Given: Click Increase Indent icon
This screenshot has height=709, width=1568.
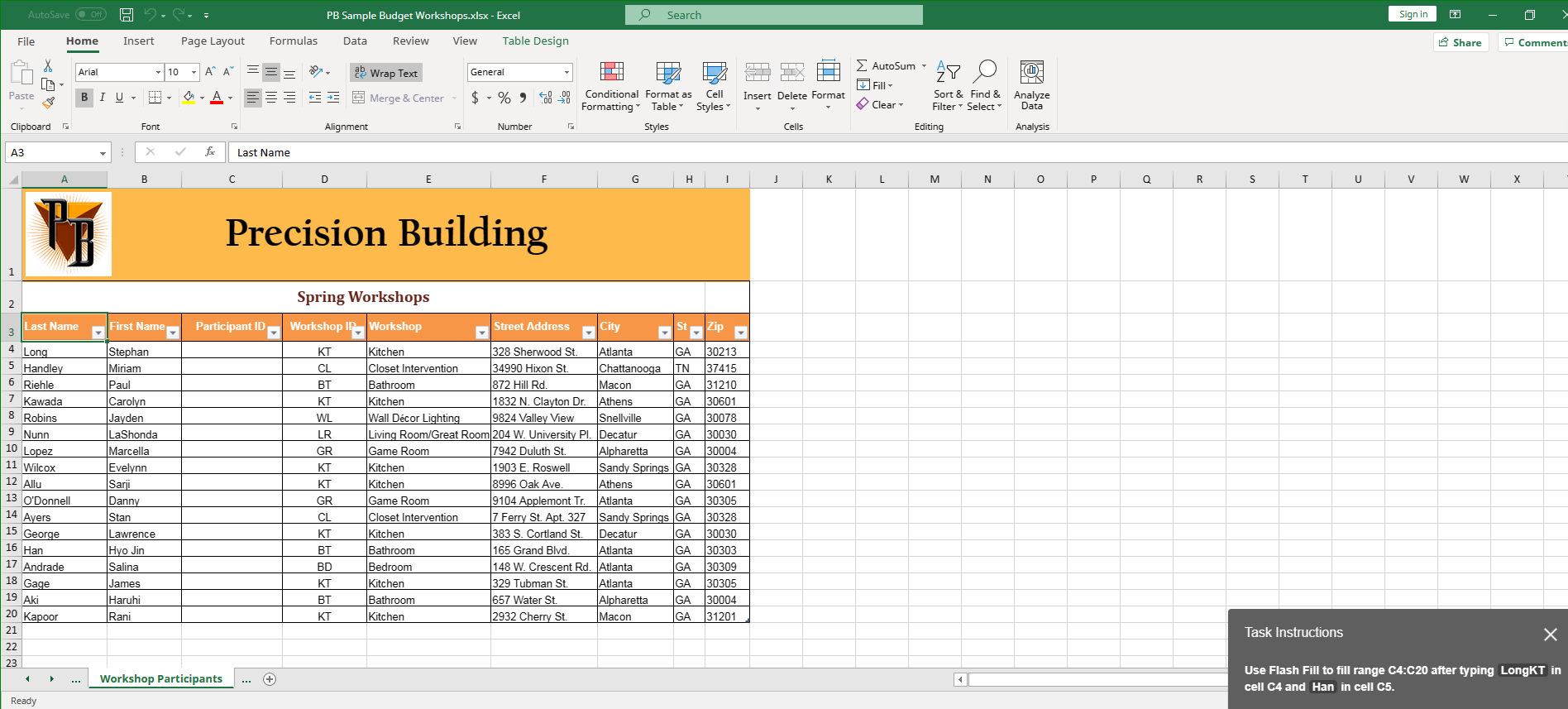Looking at the screenshot, I should coord(333,98).
